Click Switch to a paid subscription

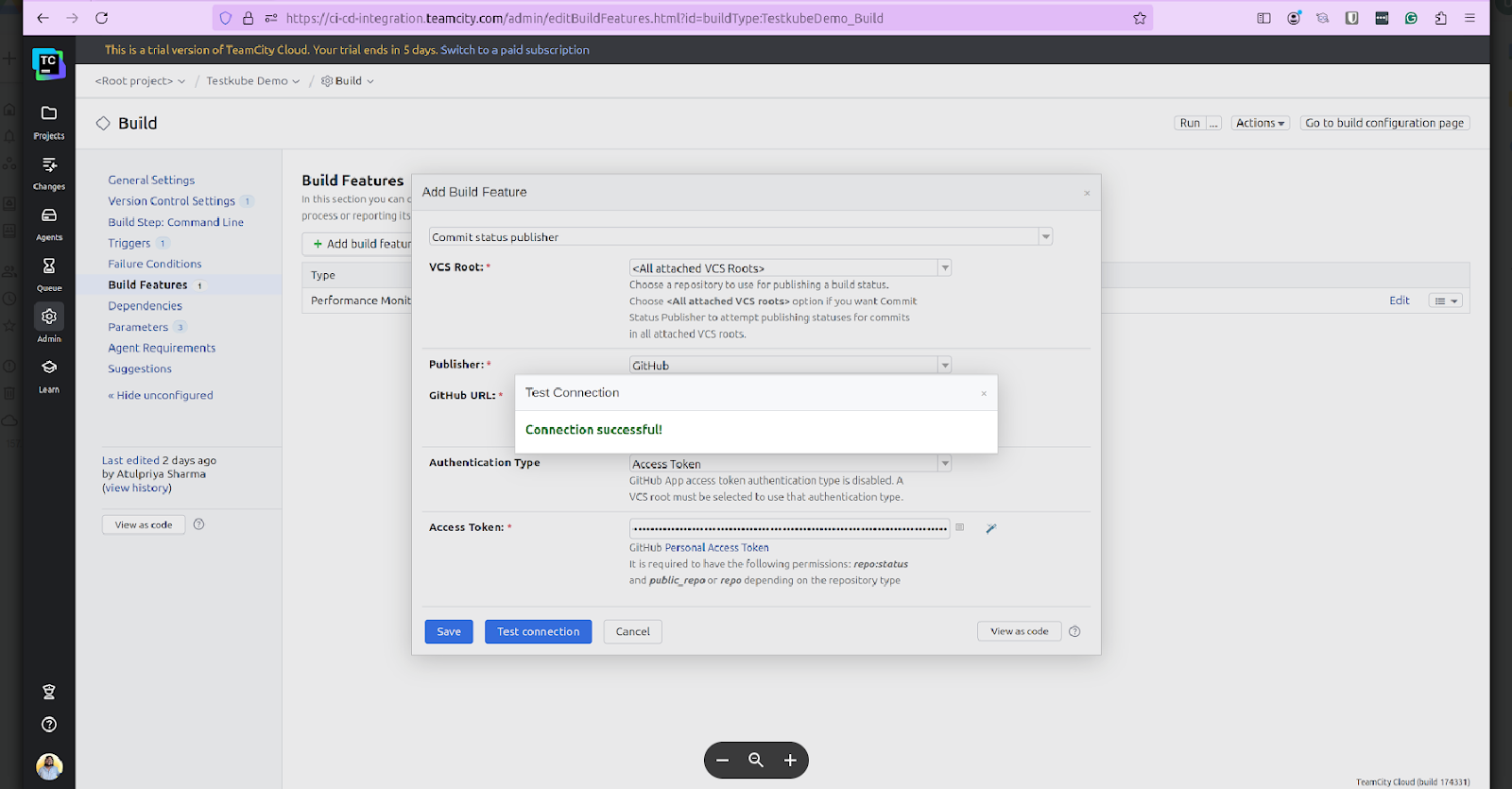click(x=515, y=50)
